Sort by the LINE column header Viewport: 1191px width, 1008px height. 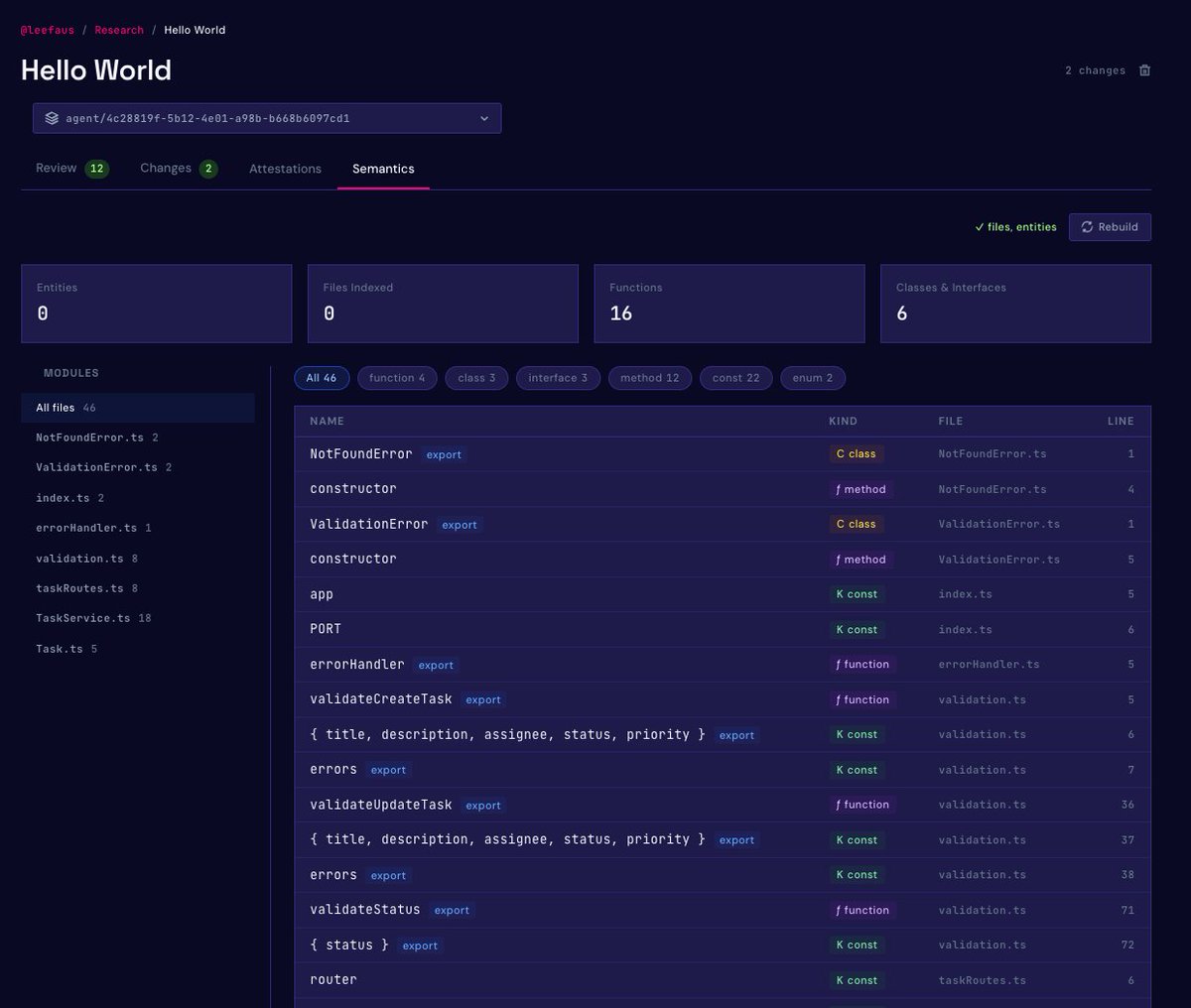tap(1121, 422)
